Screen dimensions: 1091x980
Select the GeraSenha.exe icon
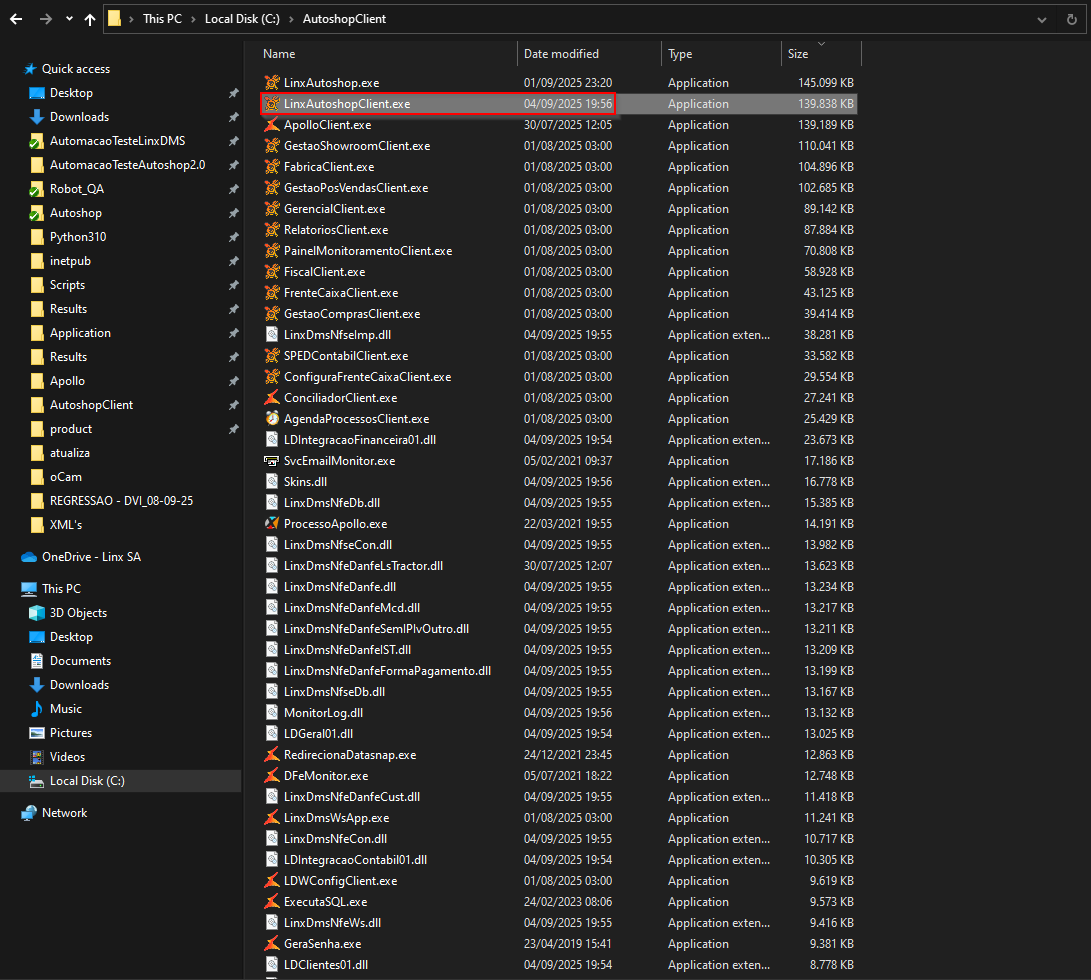tap(272, 944)
